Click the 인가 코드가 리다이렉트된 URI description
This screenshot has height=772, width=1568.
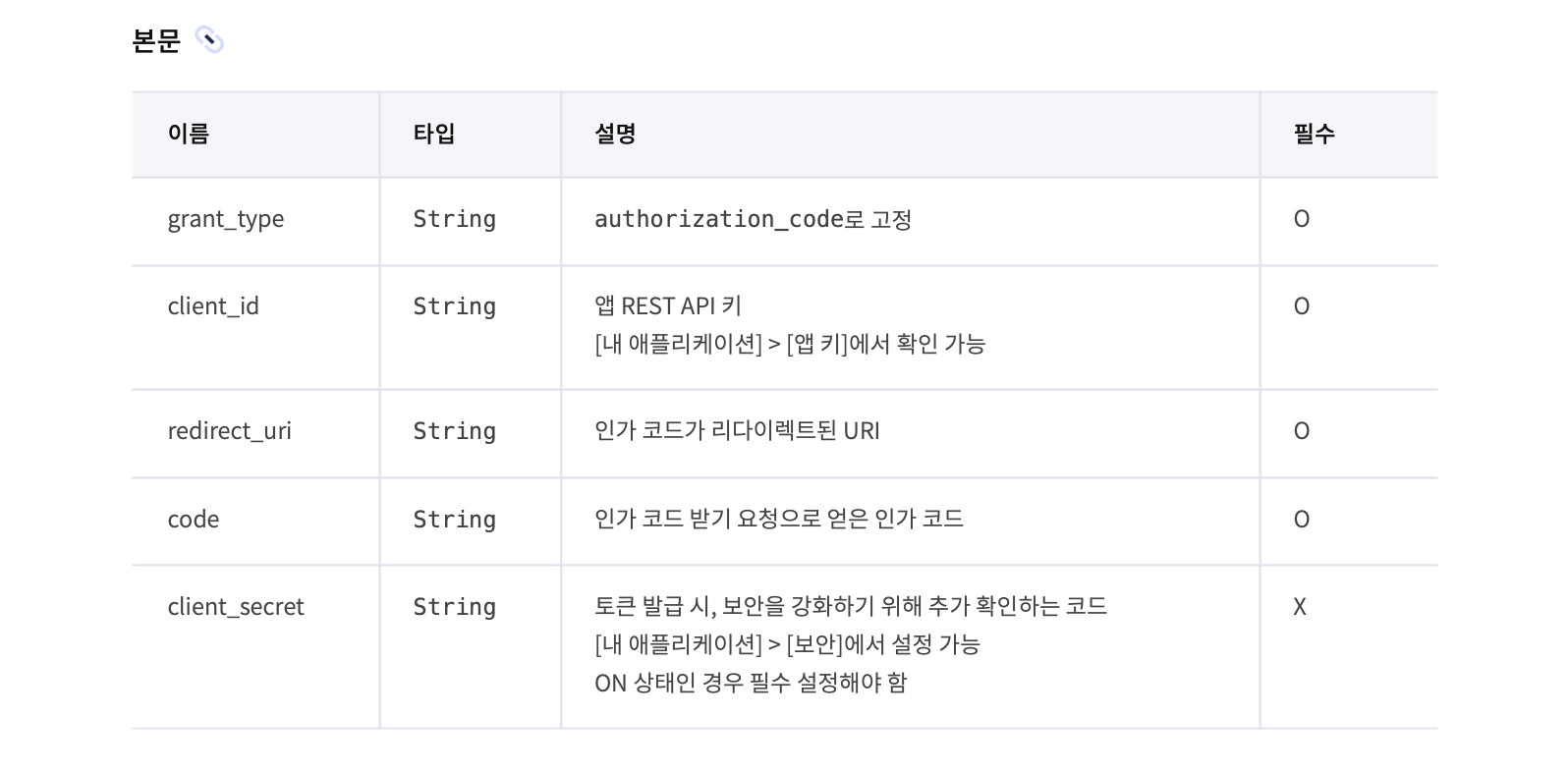click(737, 431)
